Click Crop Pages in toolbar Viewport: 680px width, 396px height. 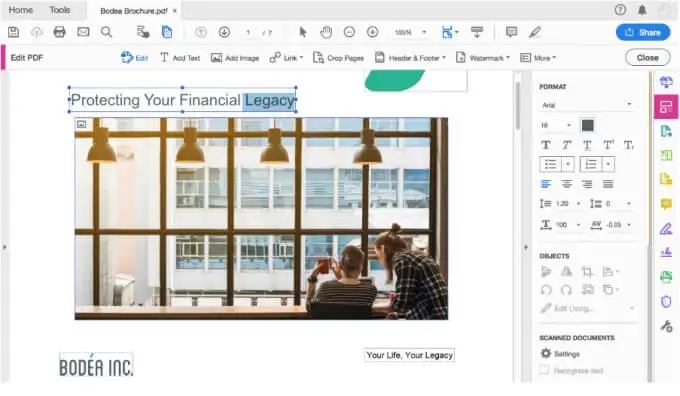pyautogui.click(x=338, y=58)
